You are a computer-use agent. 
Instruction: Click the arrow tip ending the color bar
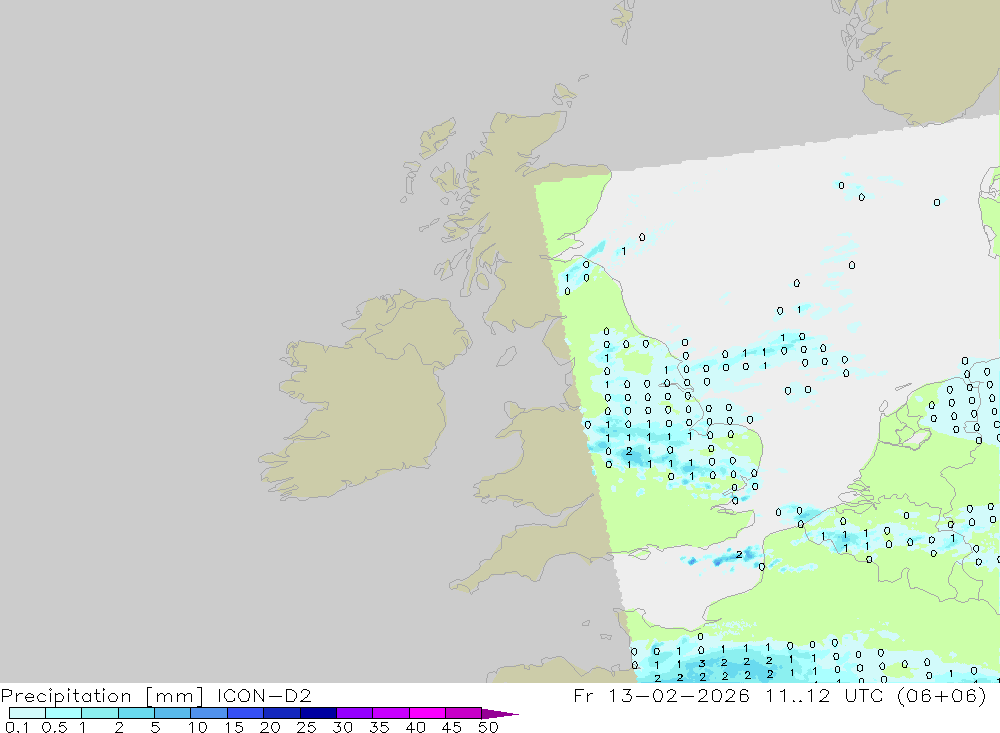click(x=501, y=713)
